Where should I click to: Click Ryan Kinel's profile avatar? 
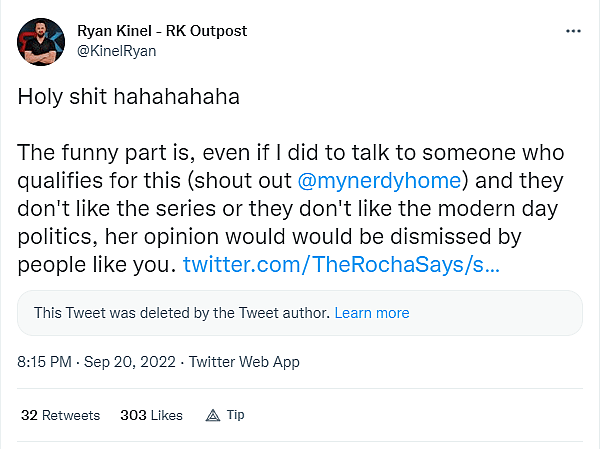click(x=40, y=40)
